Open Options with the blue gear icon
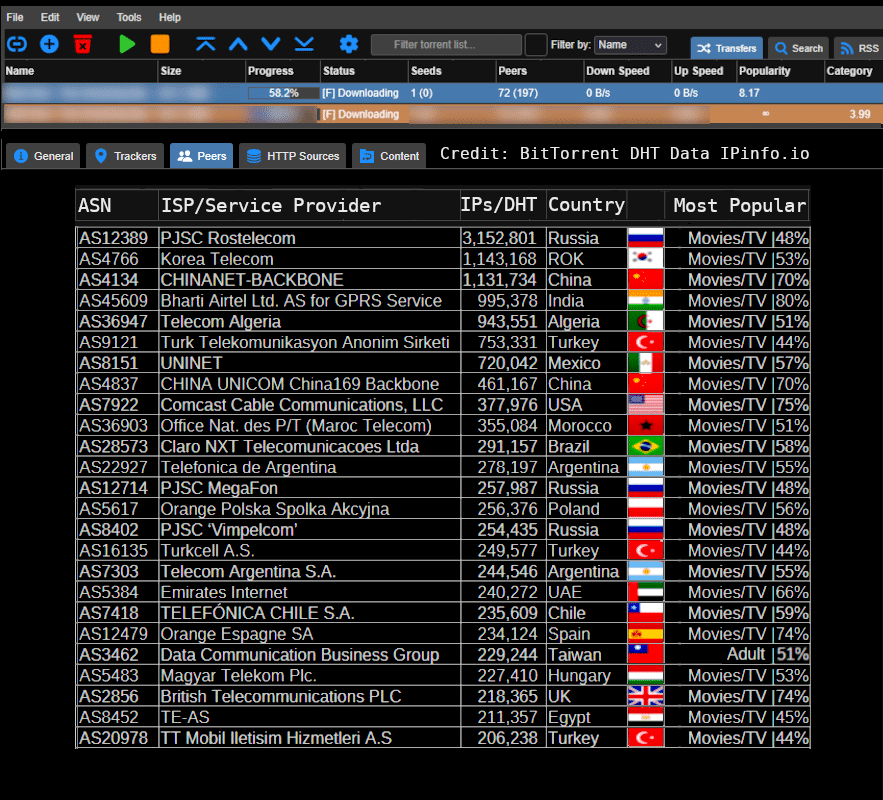Image resolution: width=883 pixels, height=800 pixels. click(348, 44)
